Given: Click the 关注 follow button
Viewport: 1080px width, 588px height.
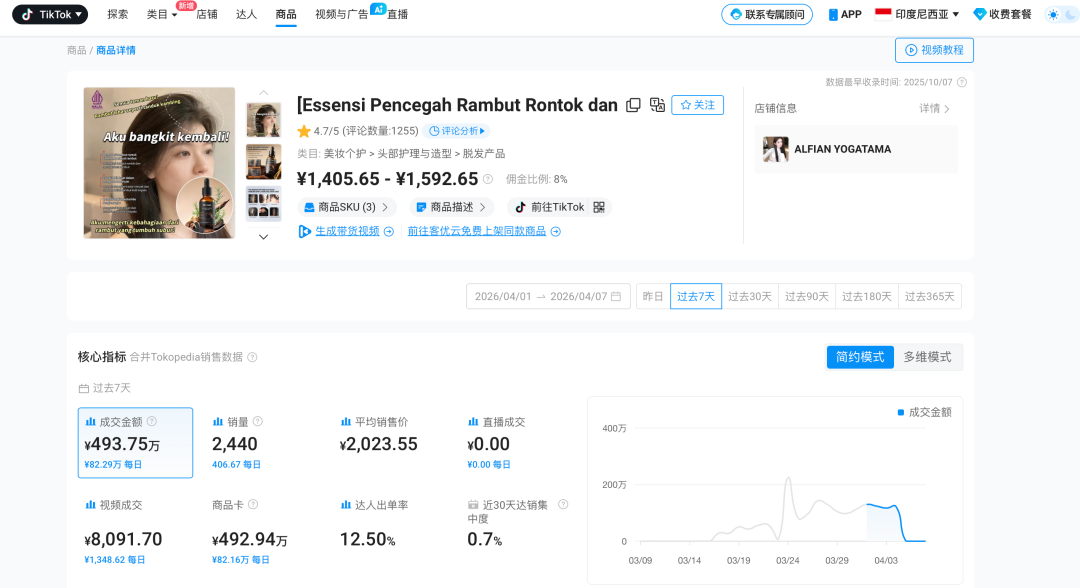Looking at the screenshot, I should point(697,105).
